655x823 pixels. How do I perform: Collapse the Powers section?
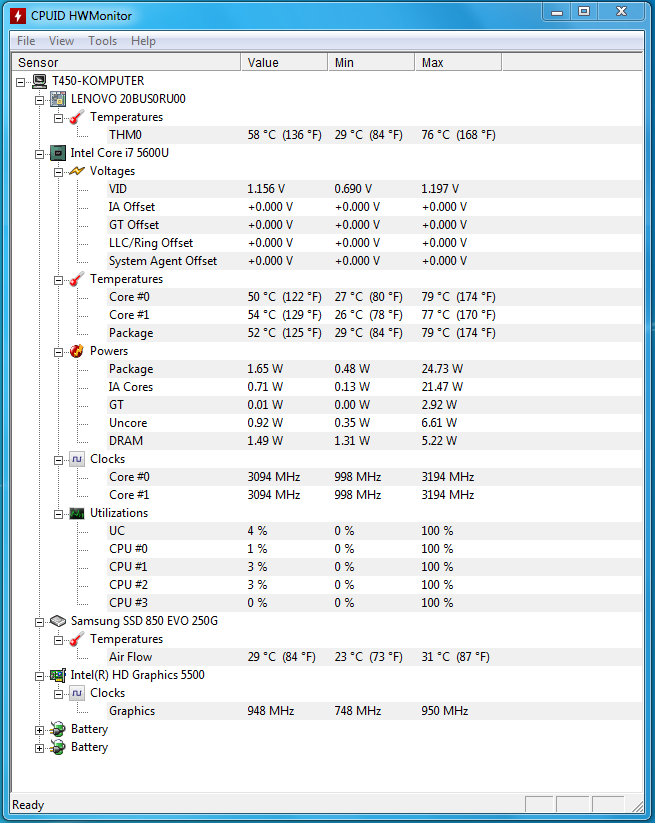point(58,352)
